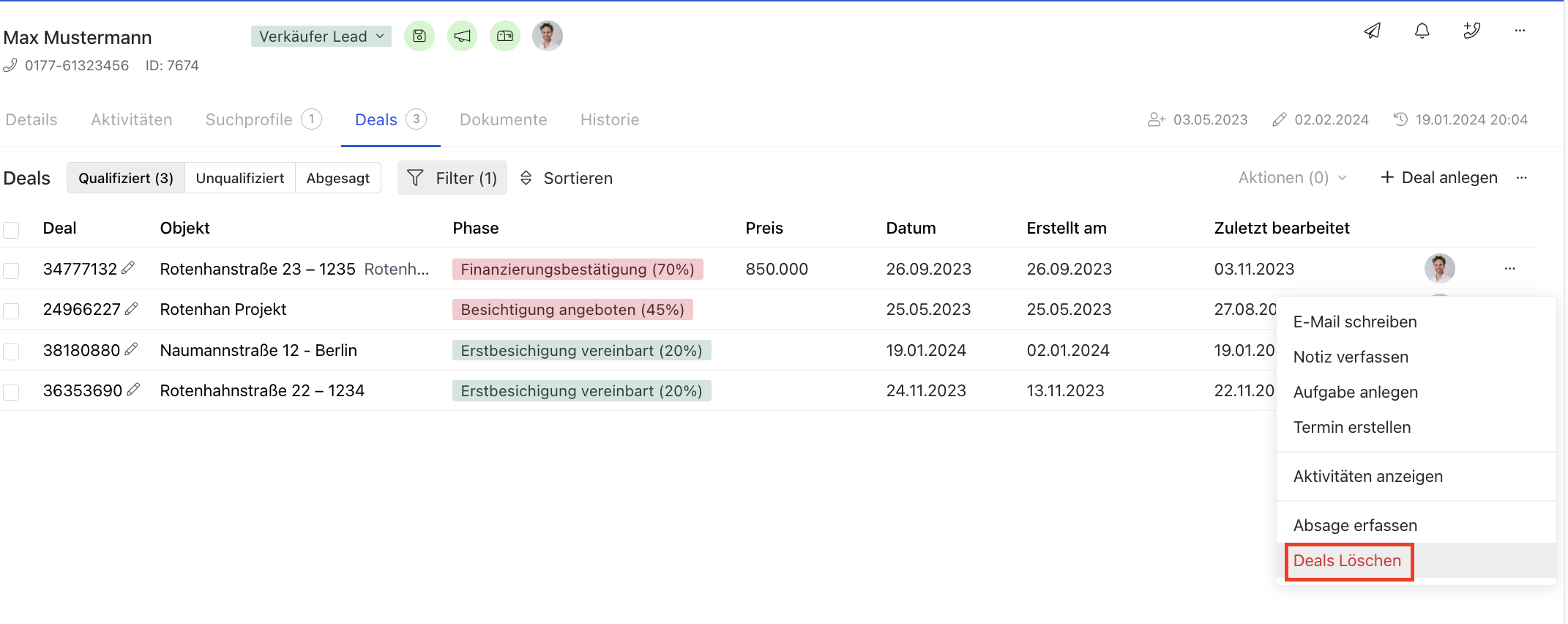Expand the Verkäufer Lead dropdown
Screen dimensions: 1568x624
point(321,37)
